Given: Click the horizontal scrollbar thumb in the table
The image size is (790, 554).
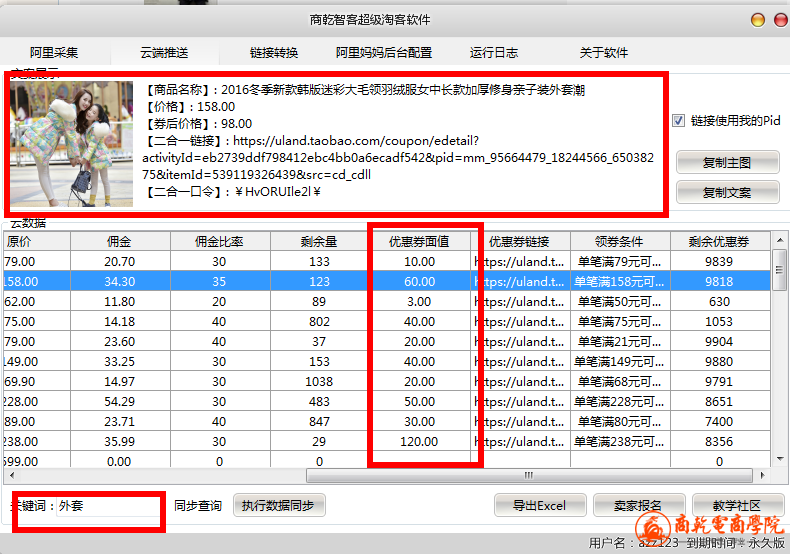Looking at the screenshot, I should click(x=529, y=475).
